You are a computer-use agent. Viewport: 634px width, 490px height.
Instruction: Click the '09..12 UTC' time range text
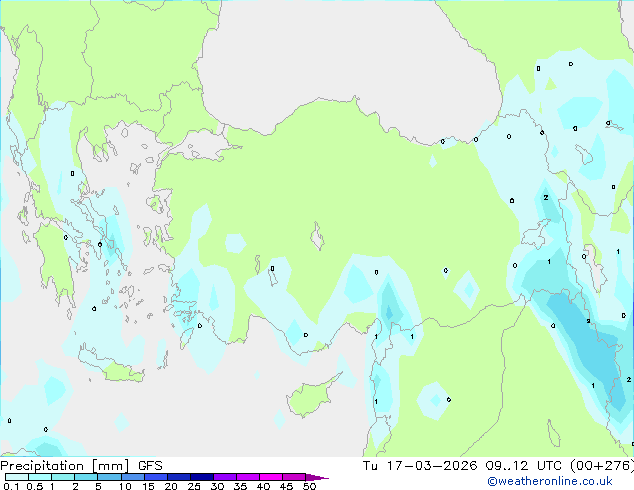pos(523,466)
